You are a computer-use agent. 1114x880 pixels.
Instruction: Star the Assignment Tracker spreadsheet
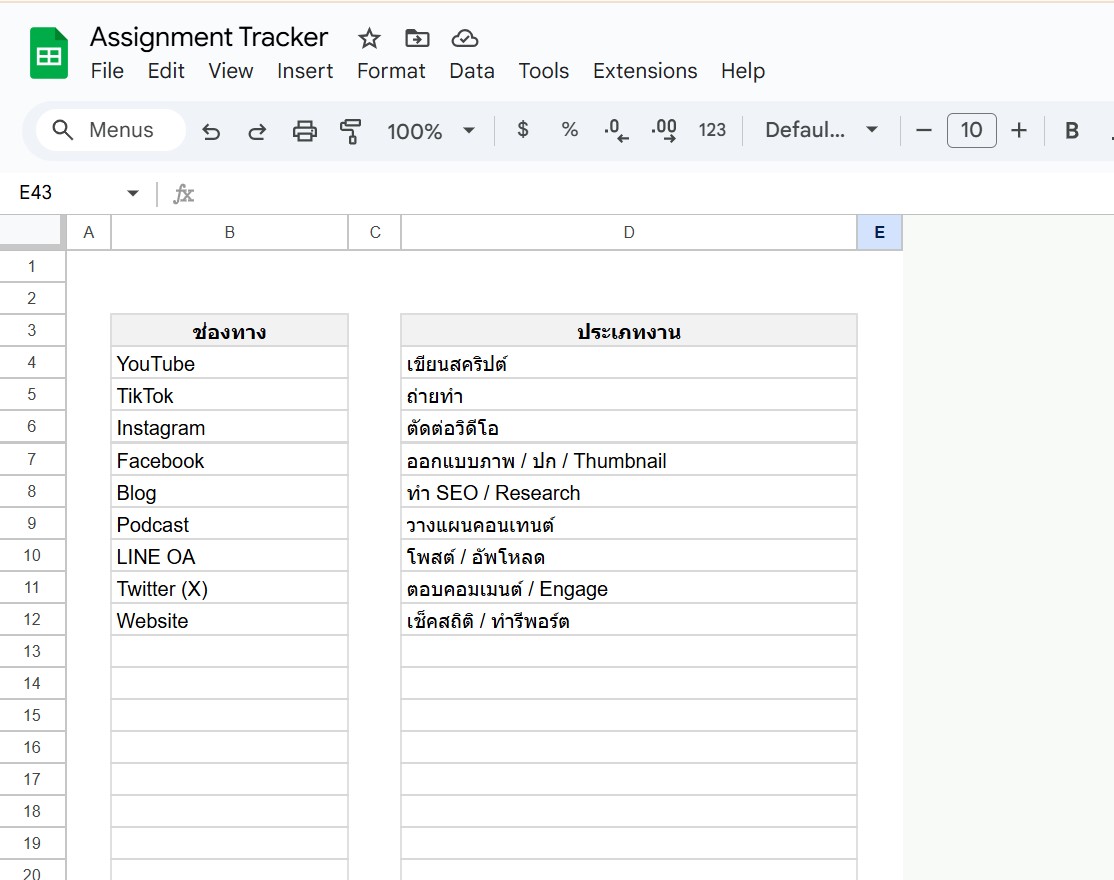tap(368, 38)
